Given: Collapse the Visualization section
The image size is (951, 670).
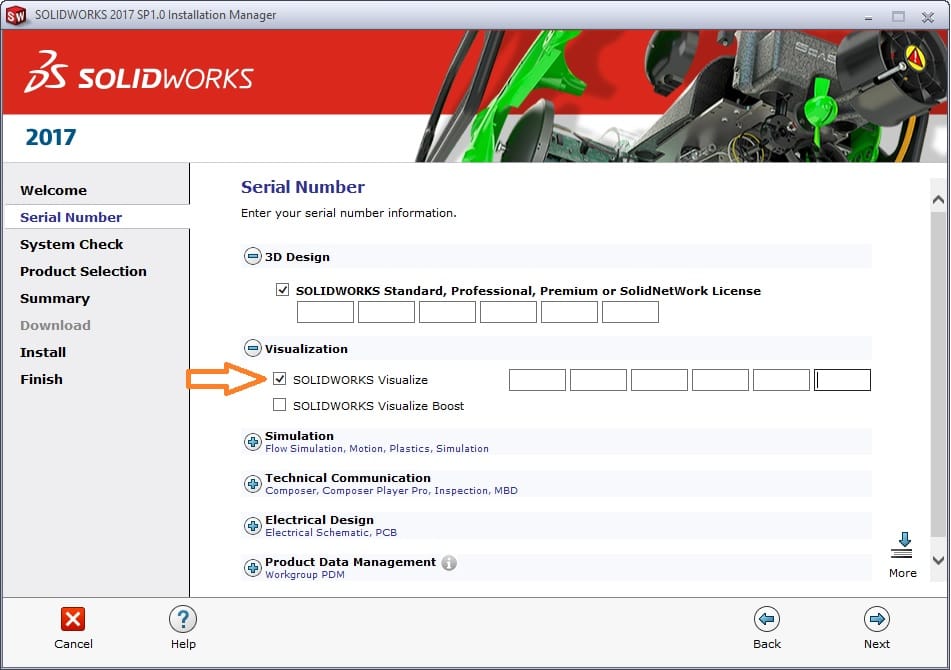Looking at the screenshot, I should [x=252, y=349].
